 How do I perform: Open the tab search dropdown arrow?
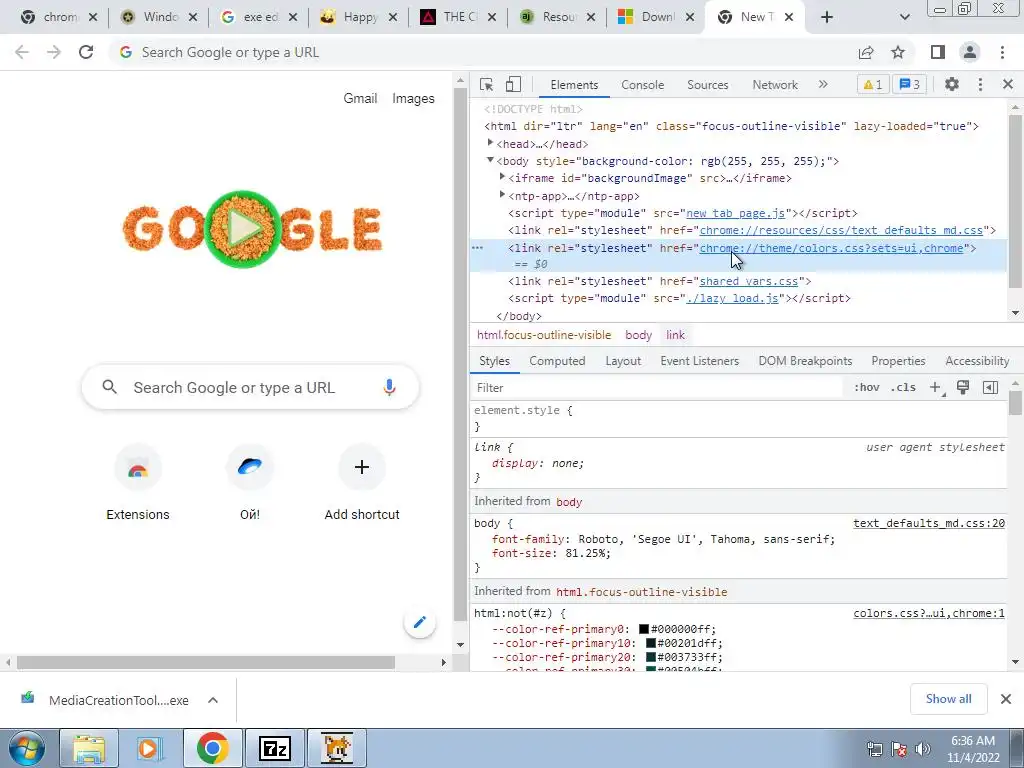point(904,17)
